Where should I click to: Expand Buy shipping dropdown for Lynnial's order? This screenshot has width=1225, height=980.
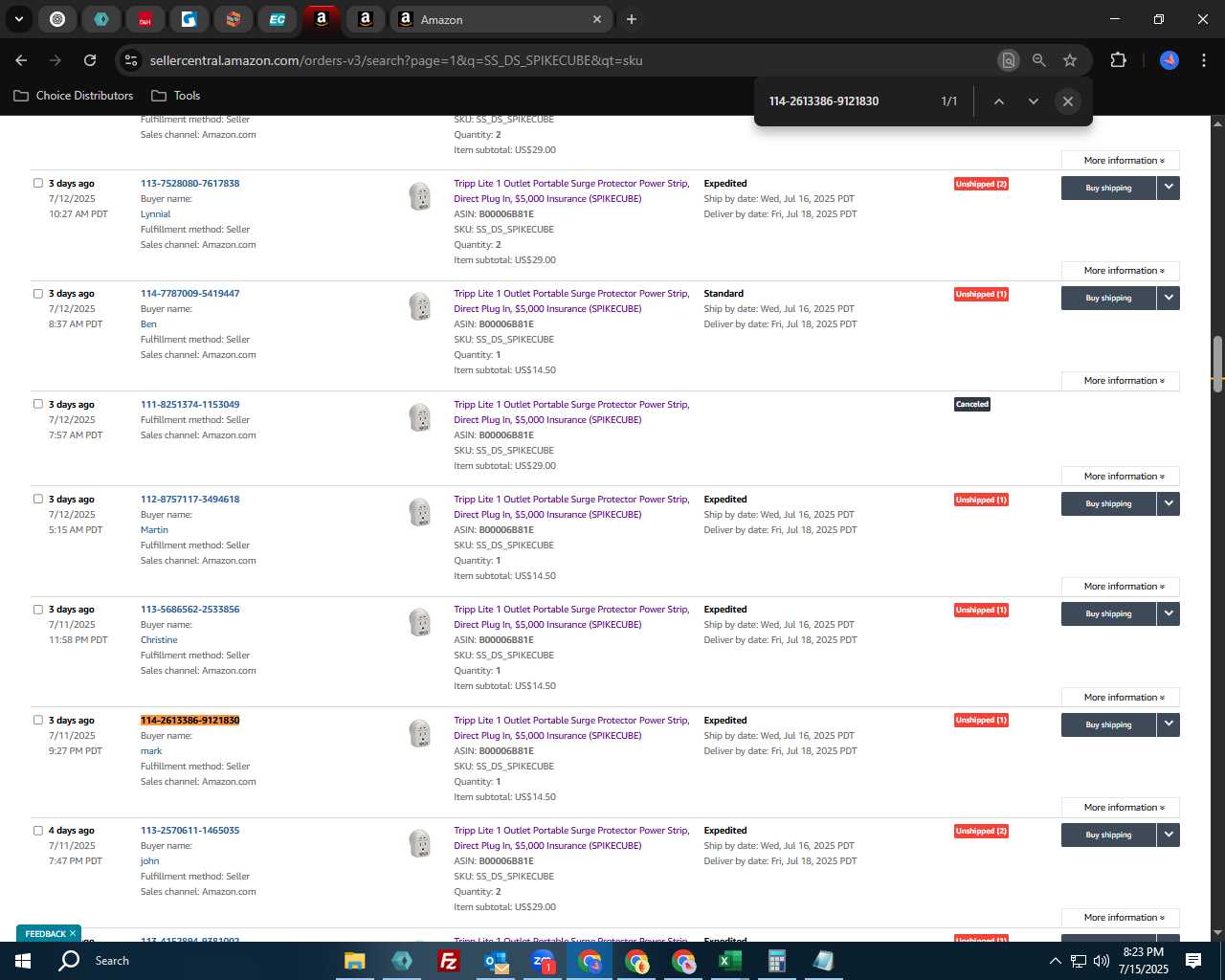1169,188
